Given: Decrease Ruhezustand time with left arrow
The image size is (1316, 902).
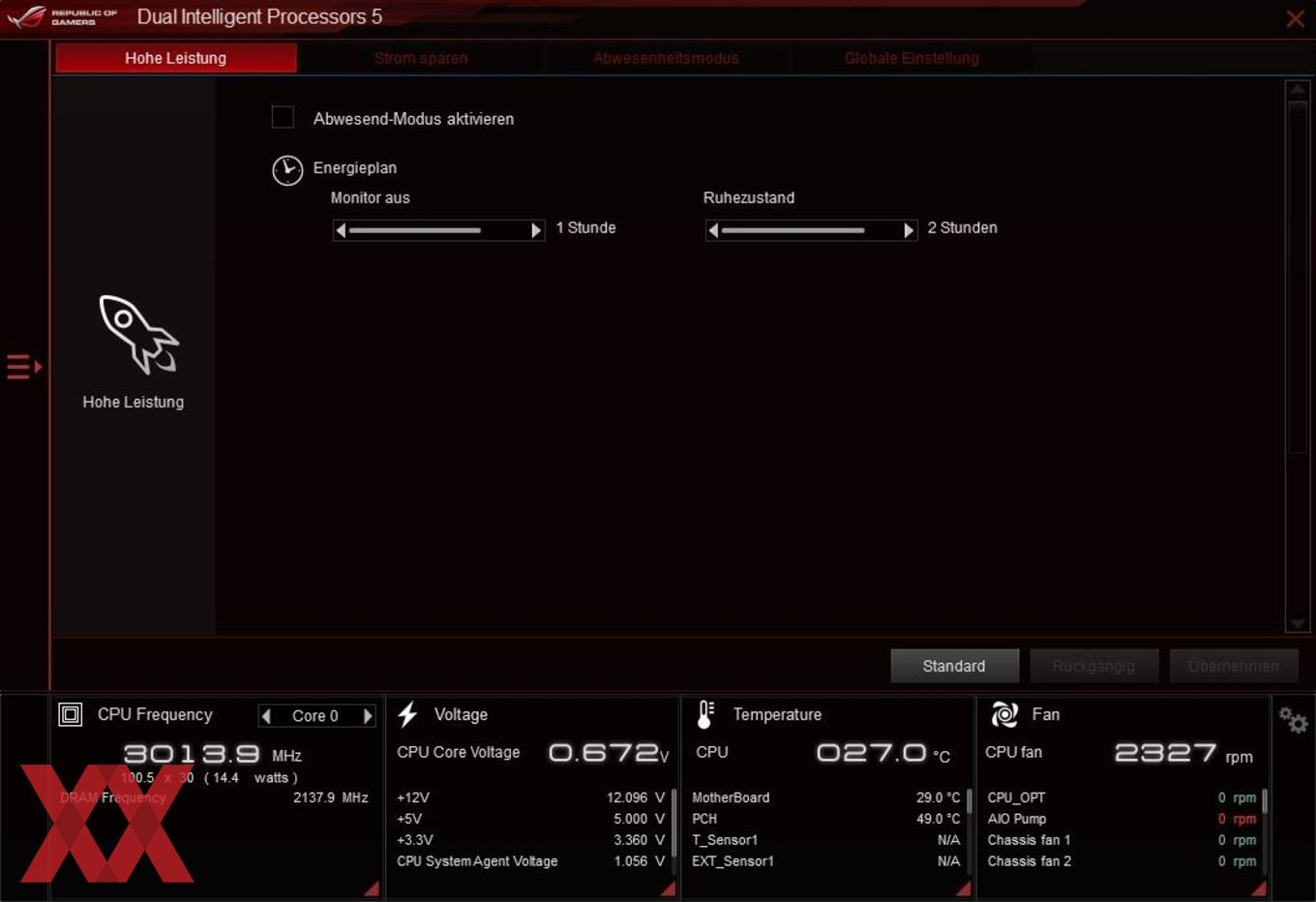Looking at the screenshot, I should (713, 230).
